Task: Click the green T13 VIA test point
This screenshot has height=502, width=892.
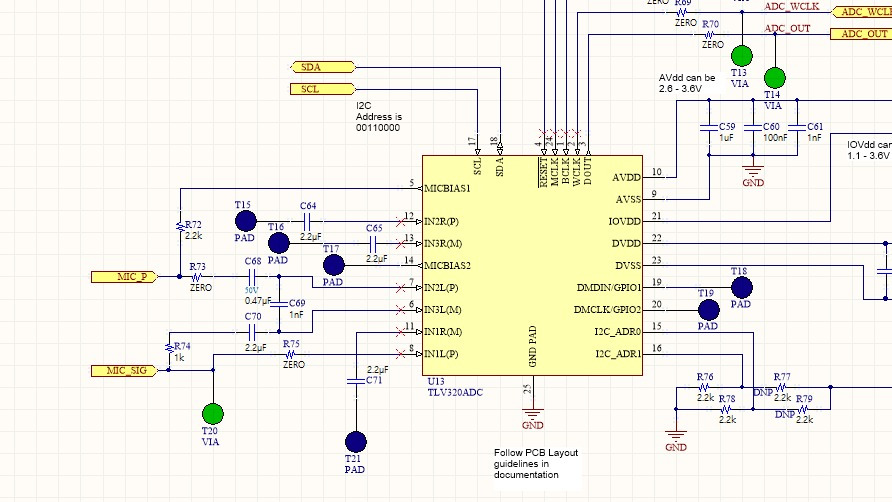Action: click(741, 56)
